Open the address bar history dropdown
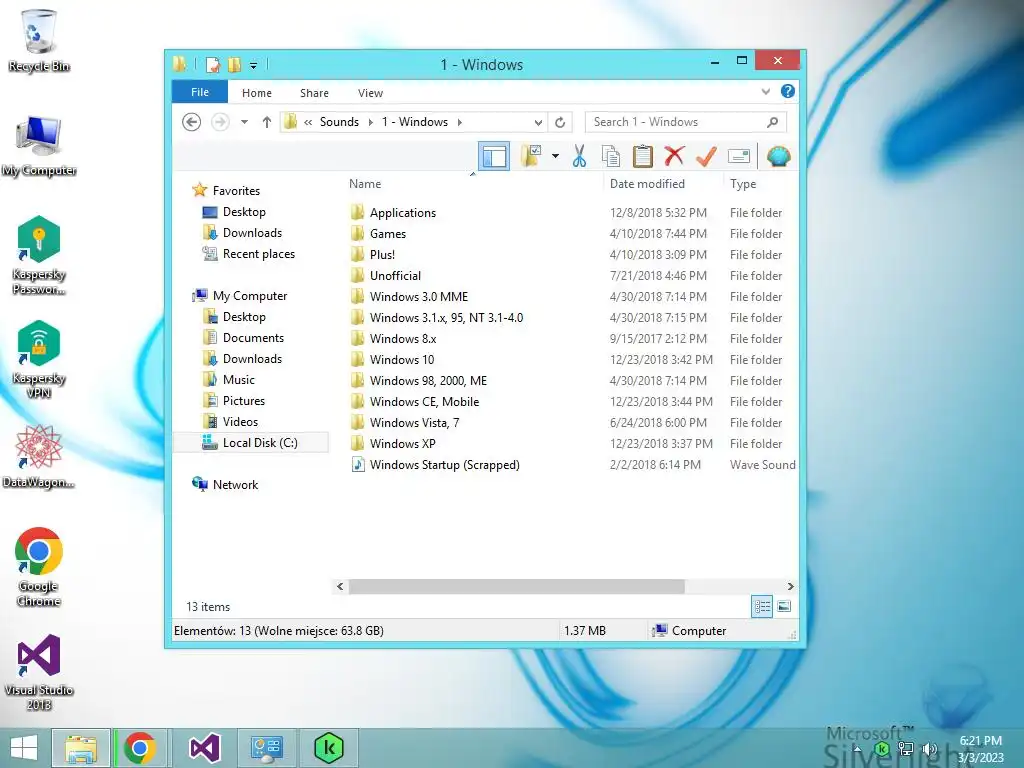1024x768 pixels. pyautogui.click(x=538, y=122)
